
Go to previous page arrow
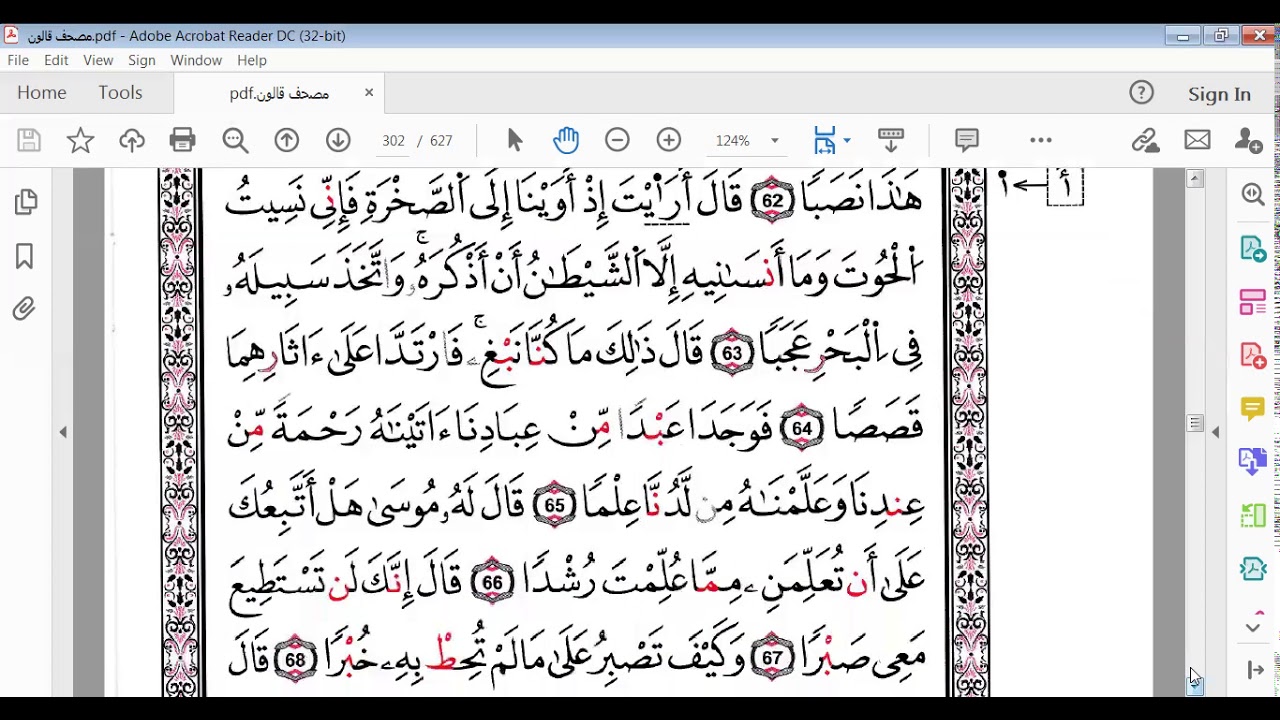(287, 141)
